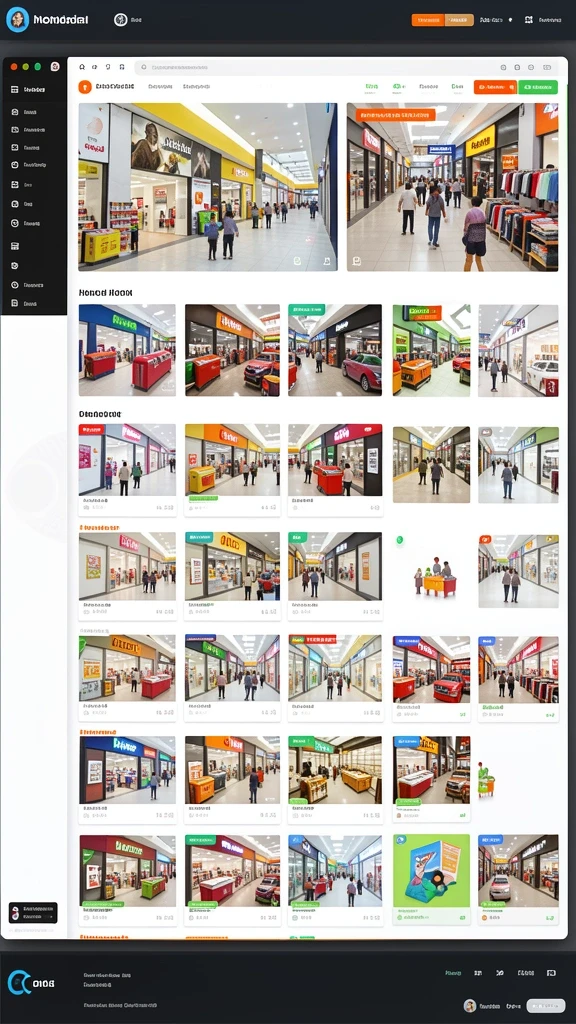The height and width of the screenshot is (1024, 576).
Task: Click the orange circular logo in the page header
Action: (84, 87)
